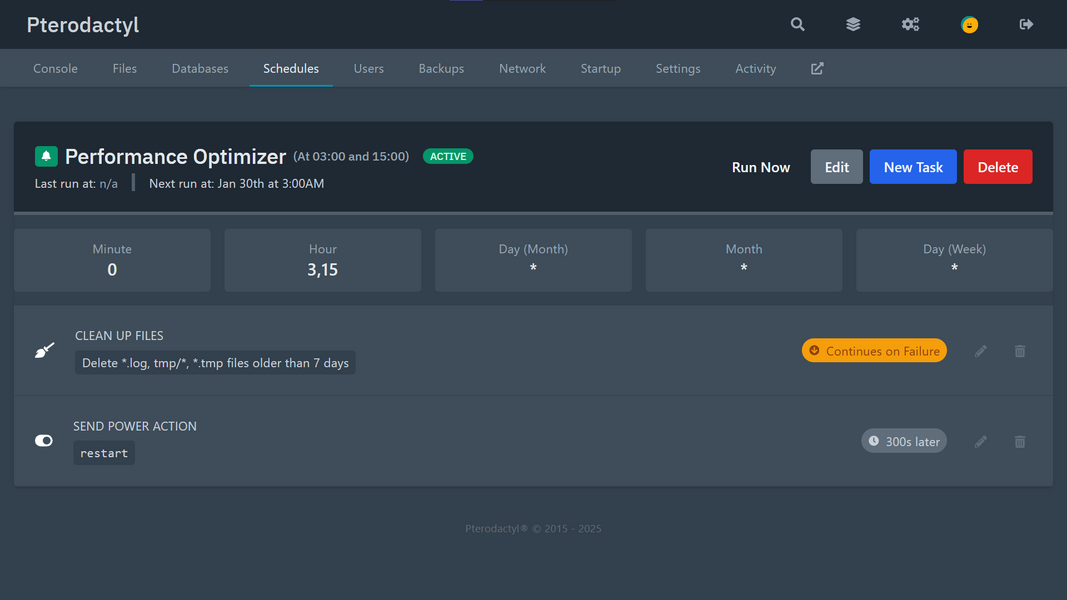Click the Run Now button
The height and width of the screenshot is (600, 1067).
click(761, 167)
